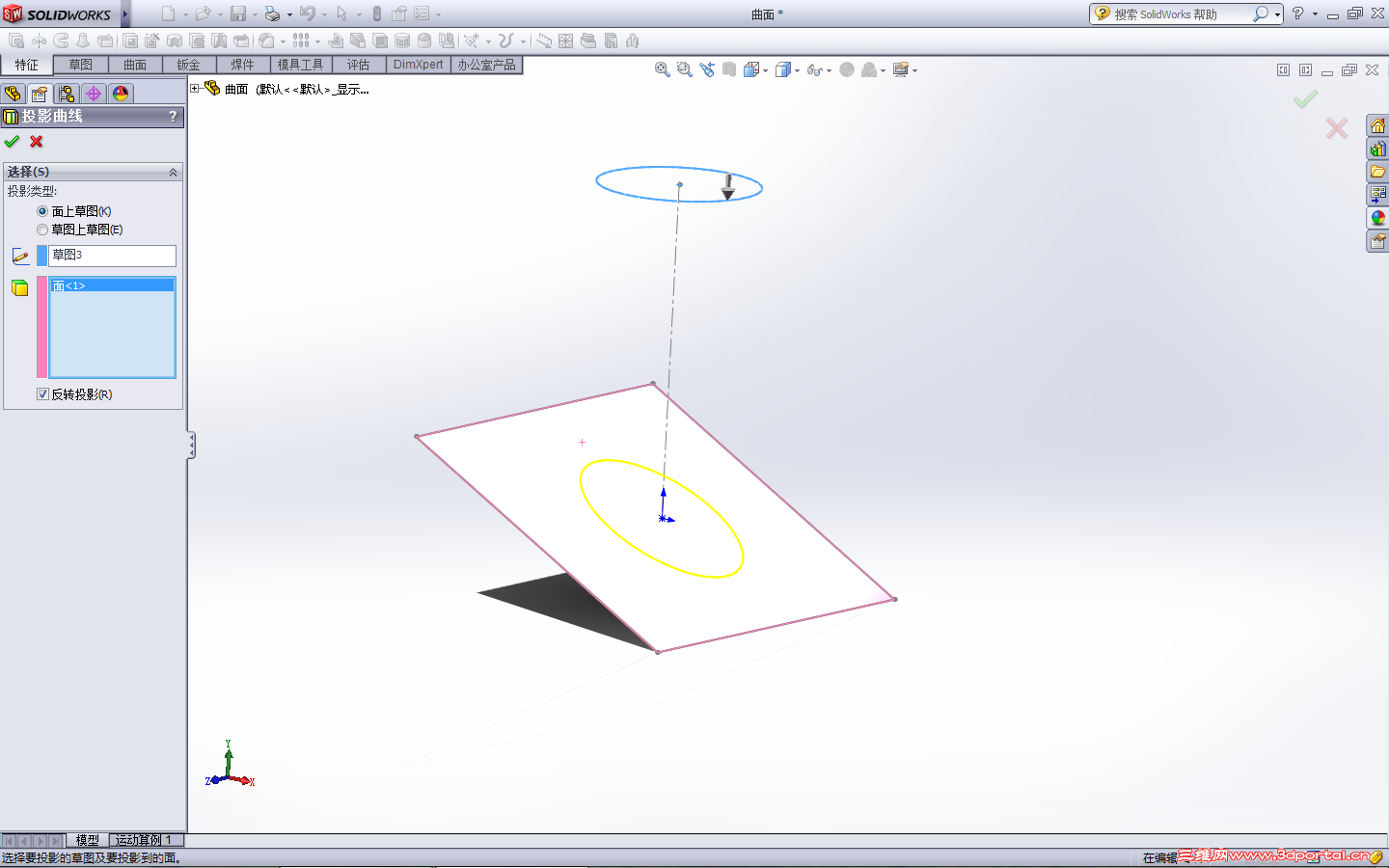Open 运动算例 1 bottom tab
This screenshot has height=868, width=1389.
(x=145, y=840)
